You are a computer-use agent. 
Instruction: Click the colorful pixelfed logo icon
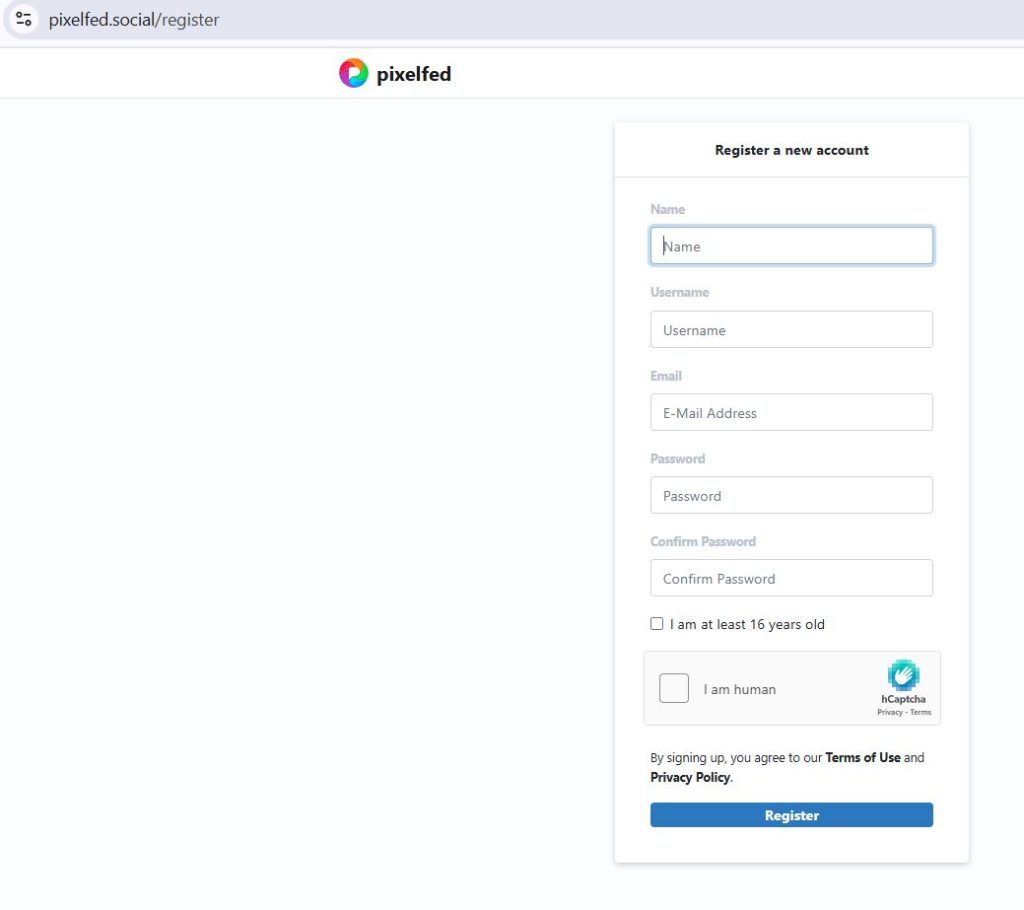353,73
